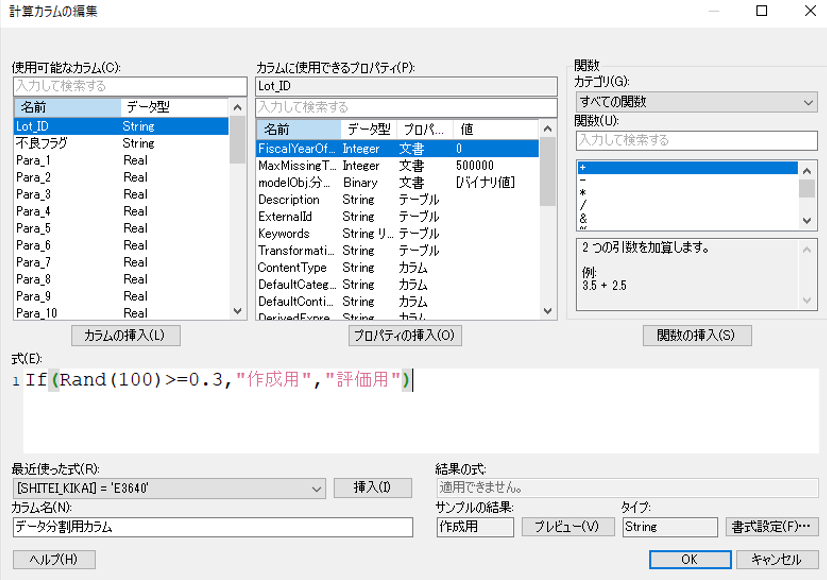Confirm with the OK button

[689, 560]
